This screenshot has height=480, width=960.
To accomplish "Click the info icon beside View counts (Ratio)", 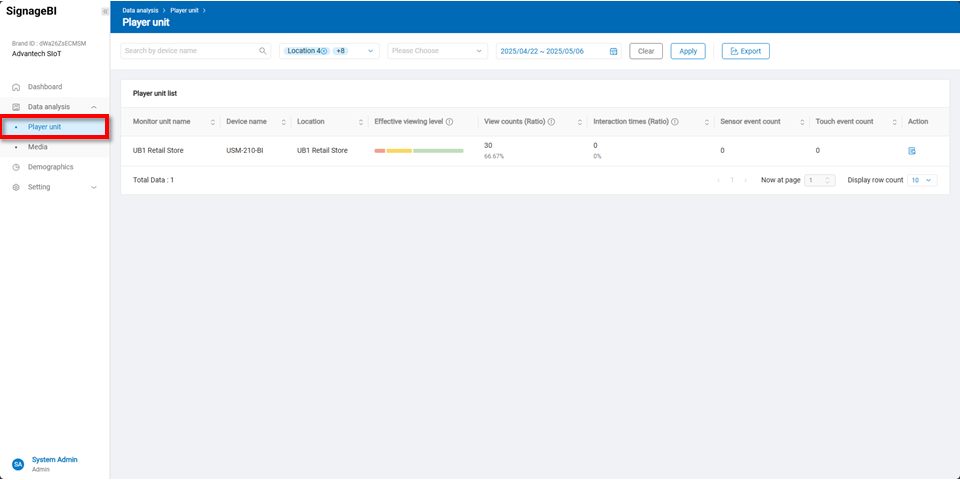I will (x=551, y=122).
